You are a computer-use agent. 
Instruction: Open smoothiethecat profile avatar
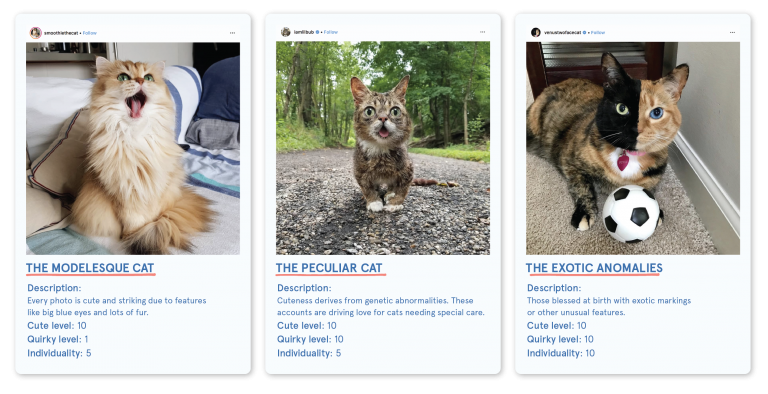click(x=35, y=33)
